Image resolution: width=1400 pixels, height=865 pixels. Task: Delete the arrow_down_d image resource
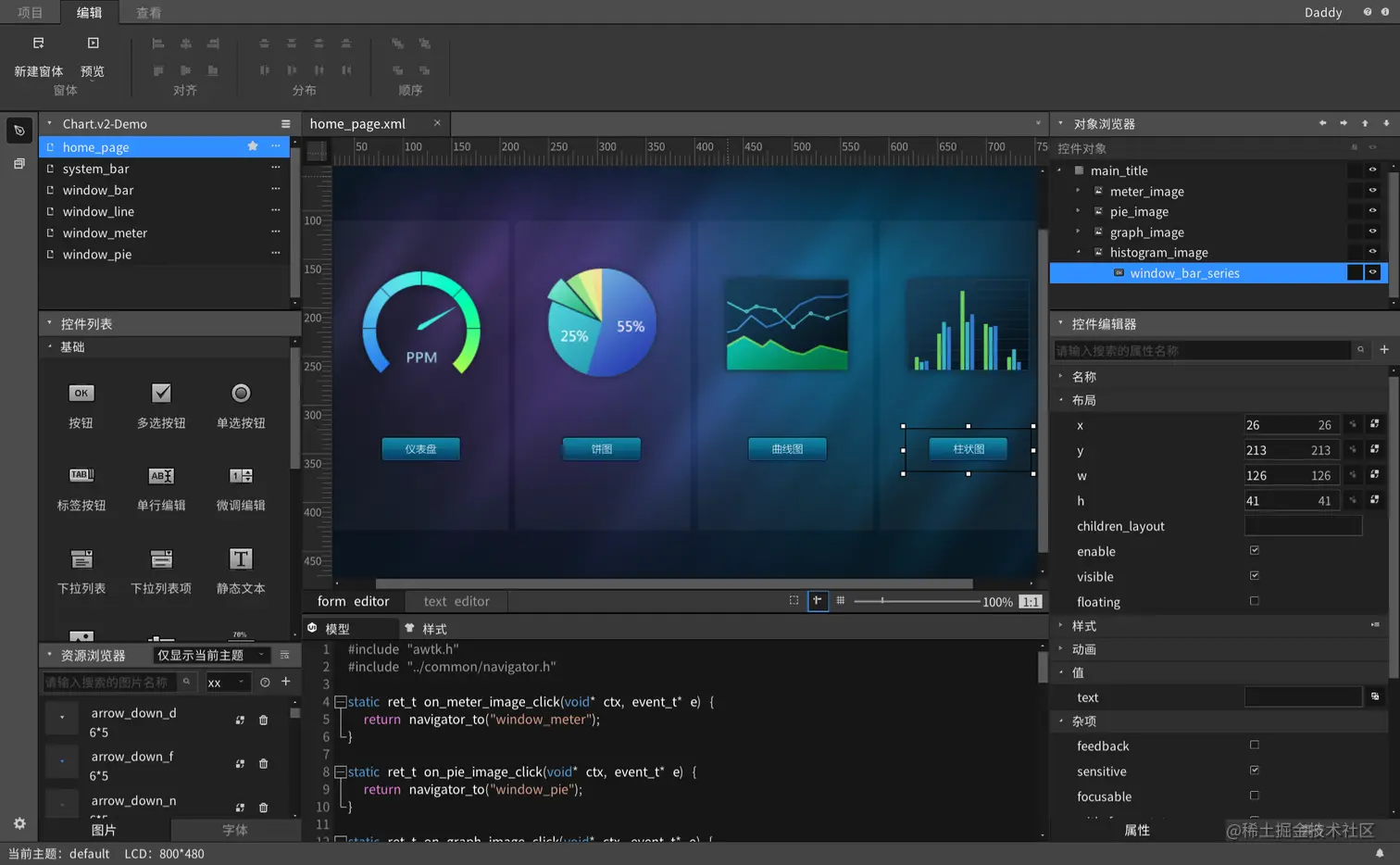pos(264,720)
